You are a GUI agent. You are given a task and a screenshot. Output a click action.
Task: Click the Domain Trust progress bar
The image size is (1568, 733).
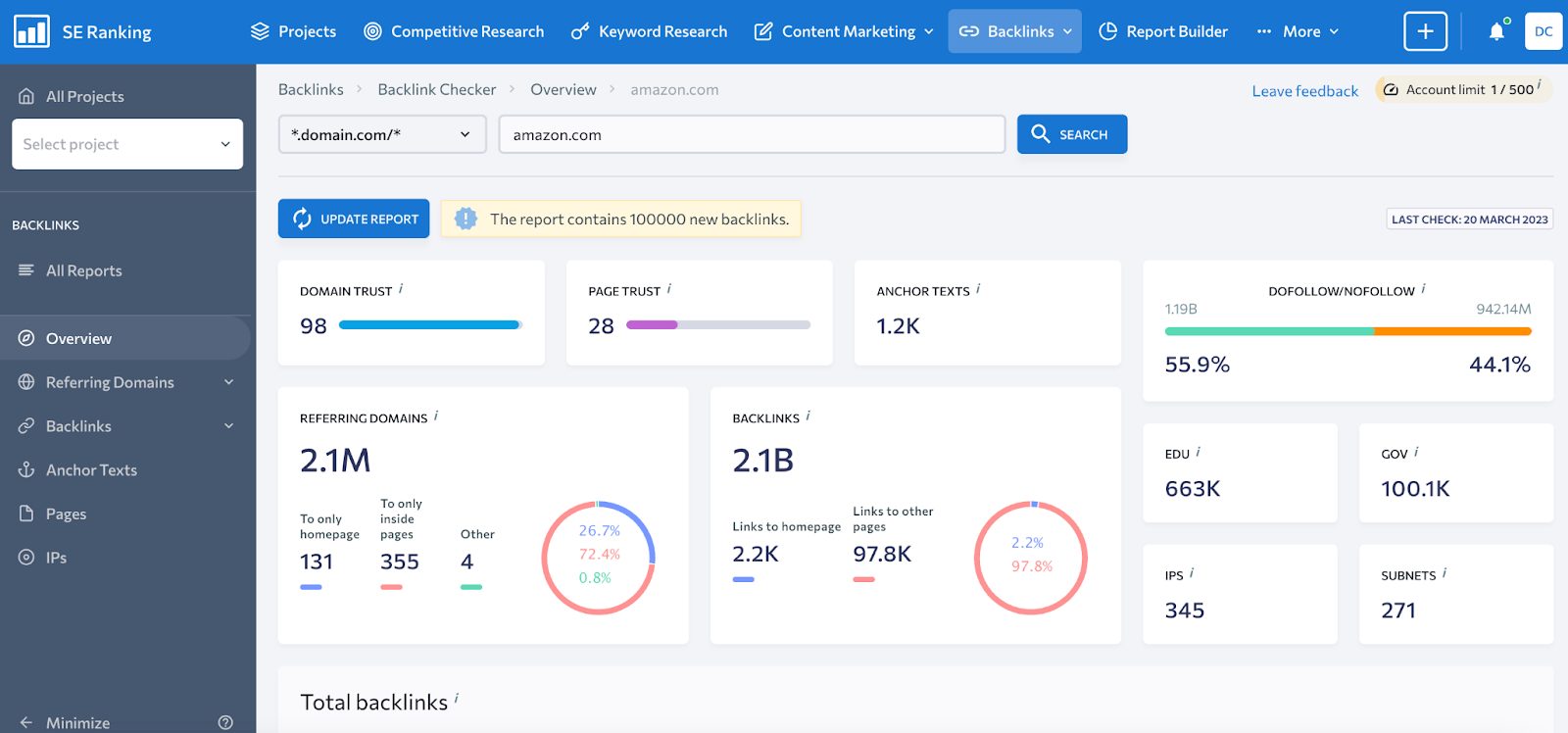(431, 324)
